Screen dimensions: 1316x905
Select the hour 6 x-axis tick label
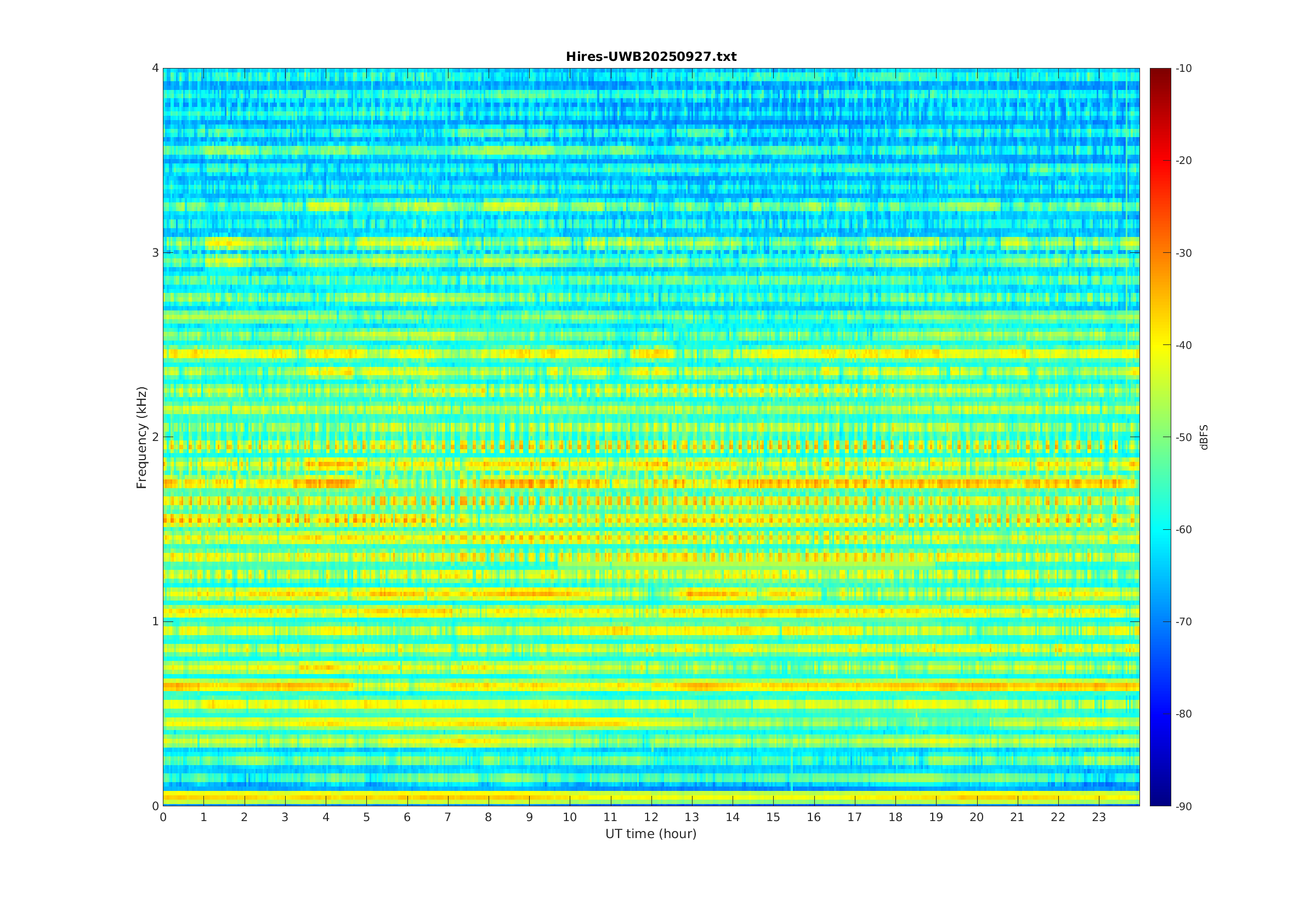click(407, 818)
